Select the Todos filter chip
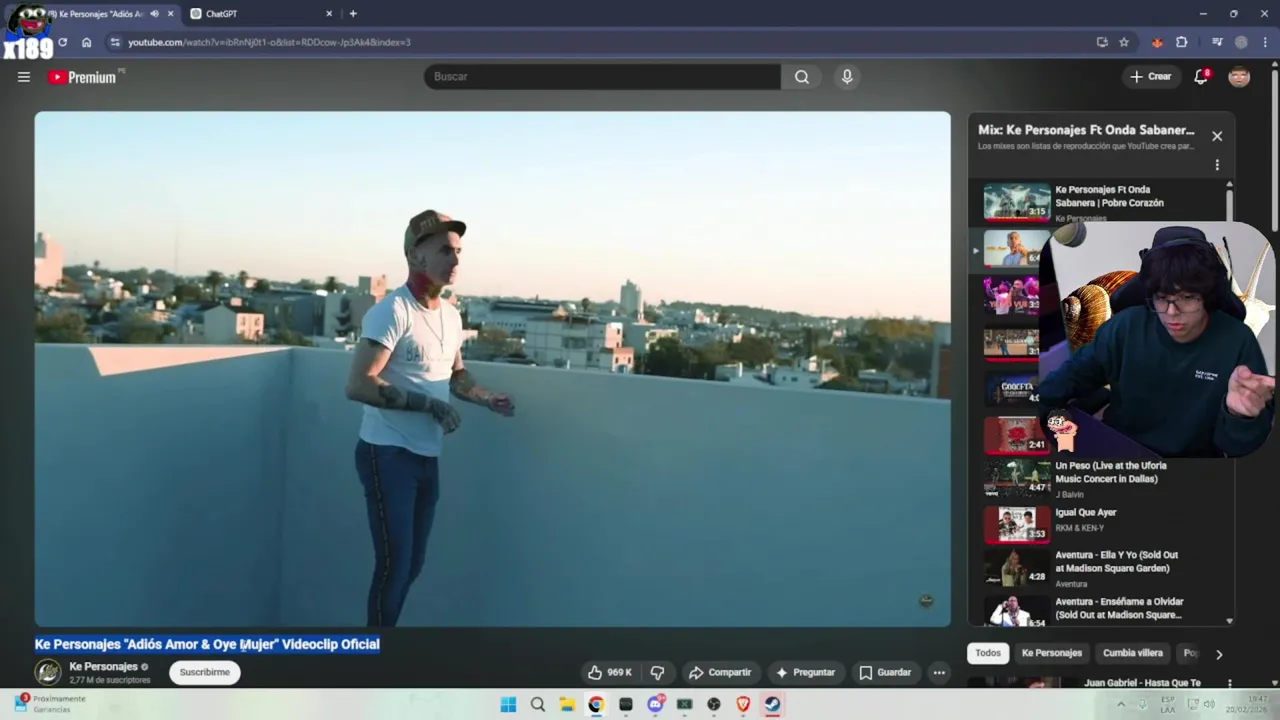Viewport: 1280px width, 720px height. pyautogui.click(x=988, y=653)
